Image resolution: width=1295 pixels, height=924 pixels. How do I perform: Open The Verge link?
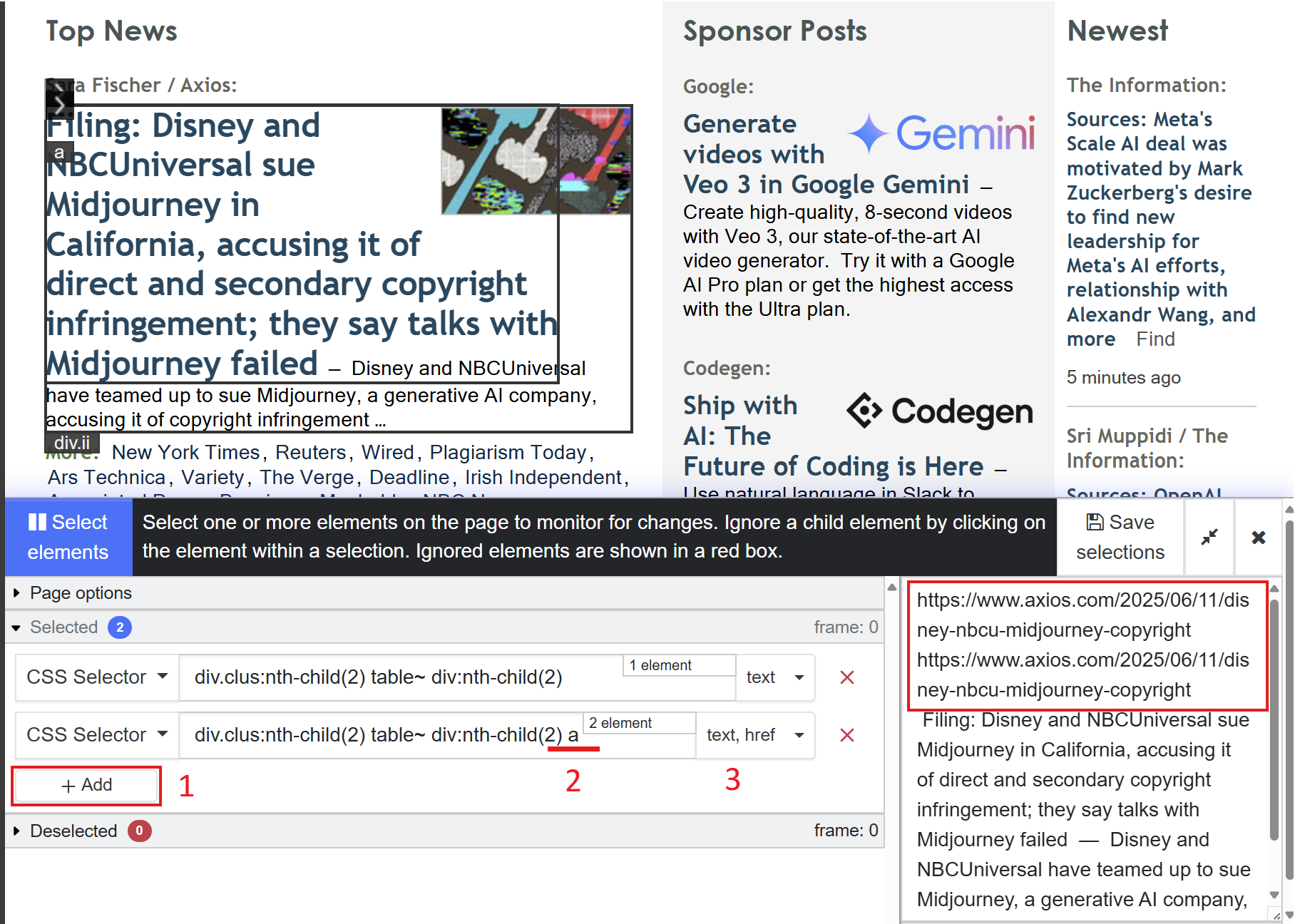[x=307, y=477]
